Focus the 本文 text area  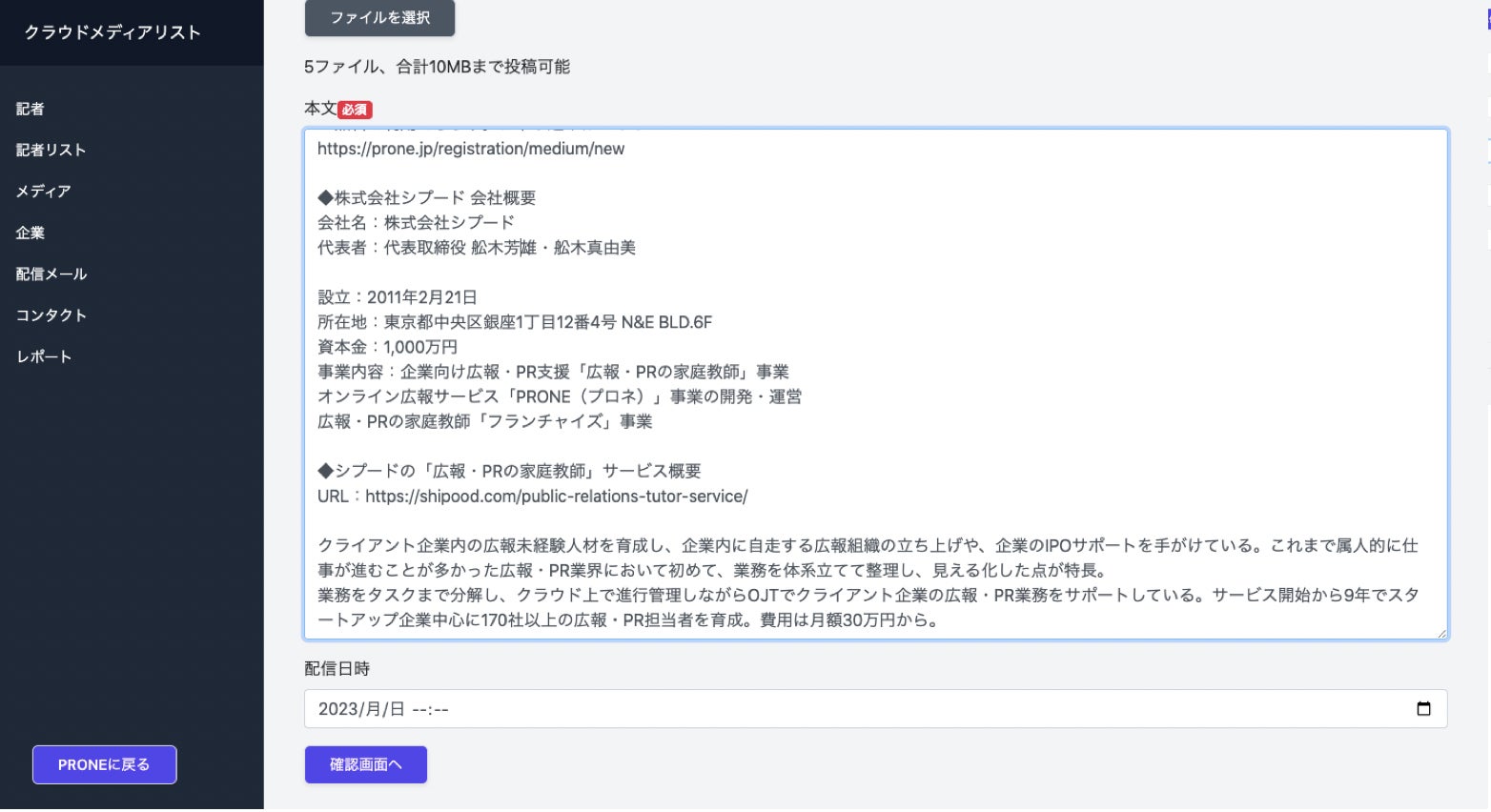(876, 383)
